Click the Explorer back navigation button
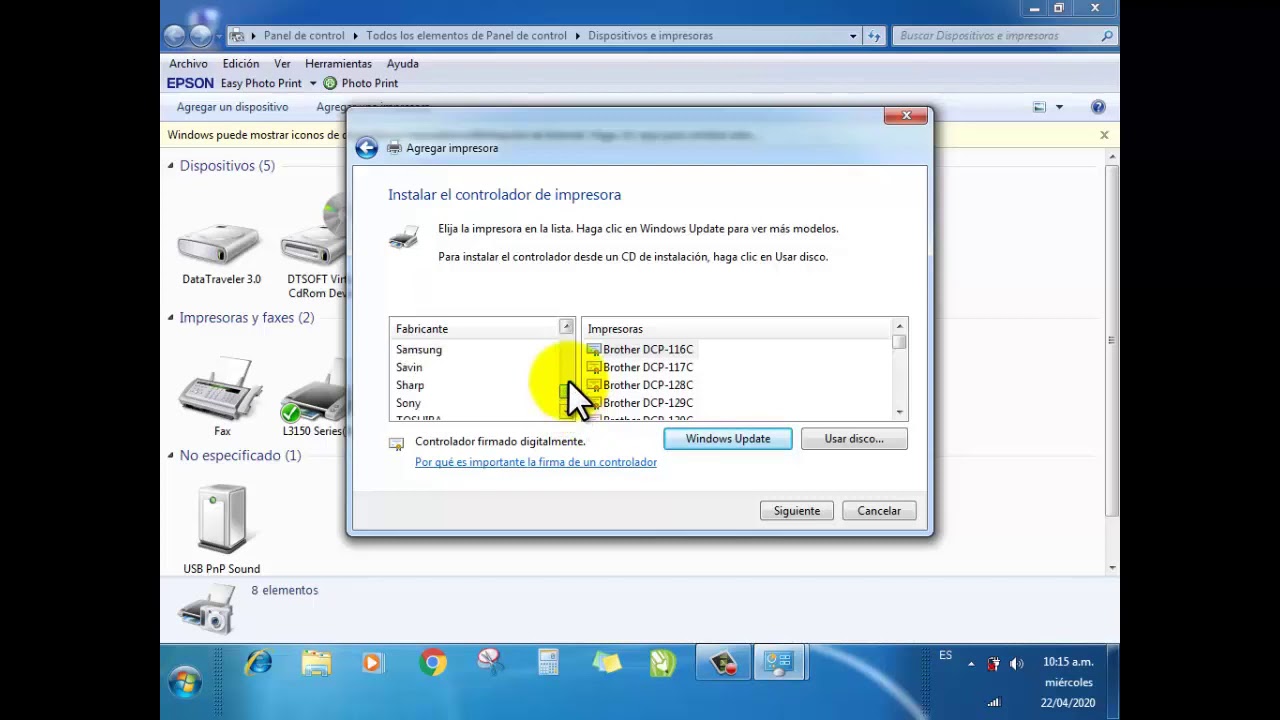The image size is (1280, 720). [x=175, y=36]
